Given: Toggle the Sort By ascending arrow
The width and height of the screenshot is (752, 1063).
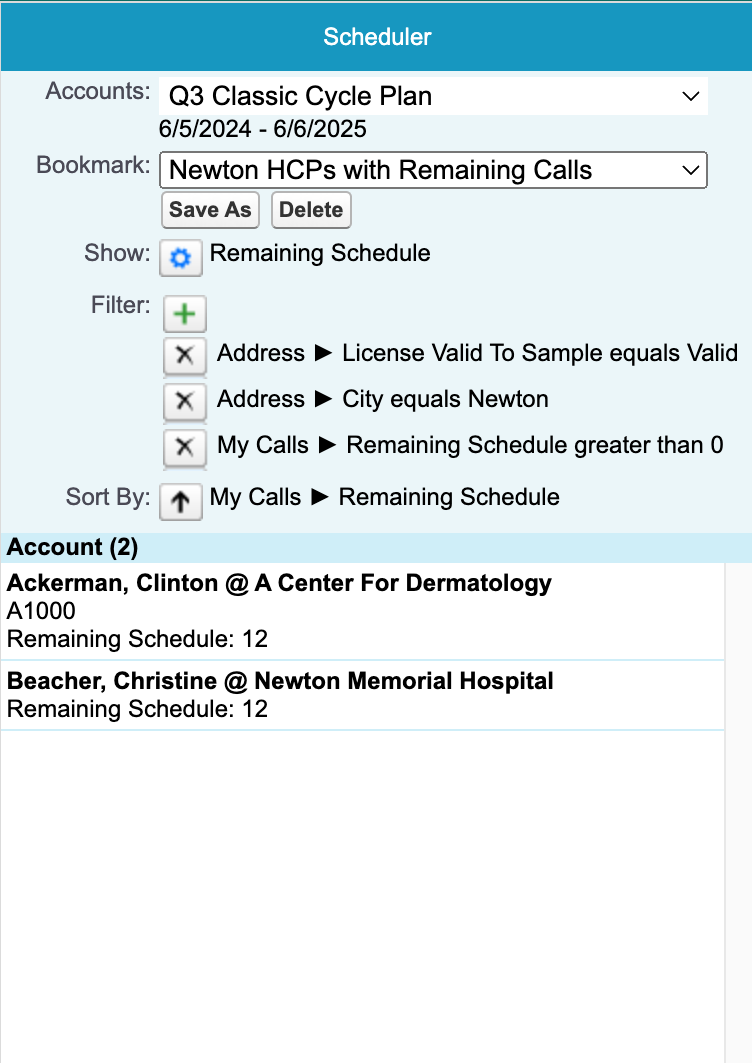Looking at the screenshot, I should coord(181,501).
